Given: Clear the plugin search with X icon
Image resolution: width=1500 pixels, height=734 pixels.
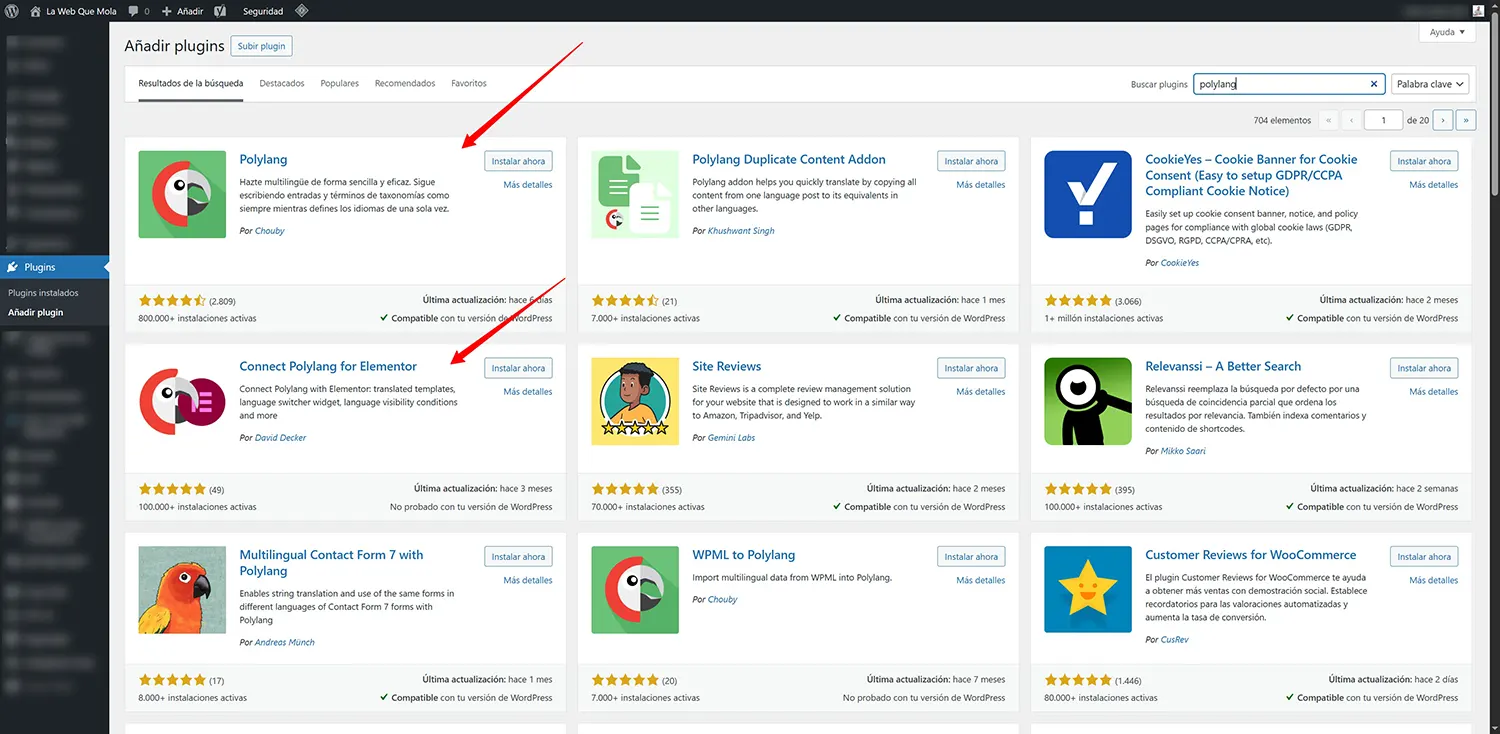Looking at the screenshot, I should pyautogui.click(x=1374, y=84).
